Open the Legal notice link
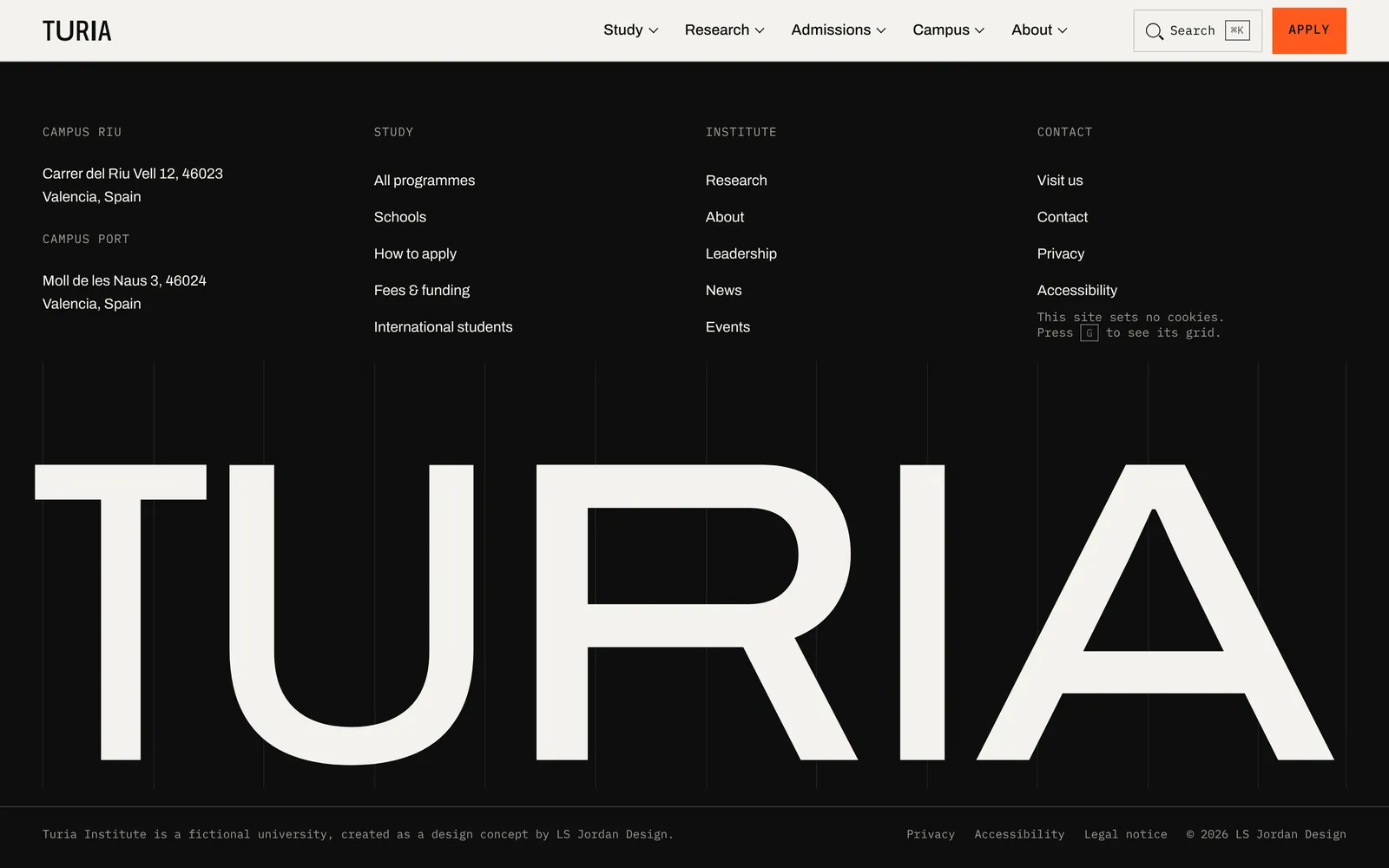 [1126, 834]
